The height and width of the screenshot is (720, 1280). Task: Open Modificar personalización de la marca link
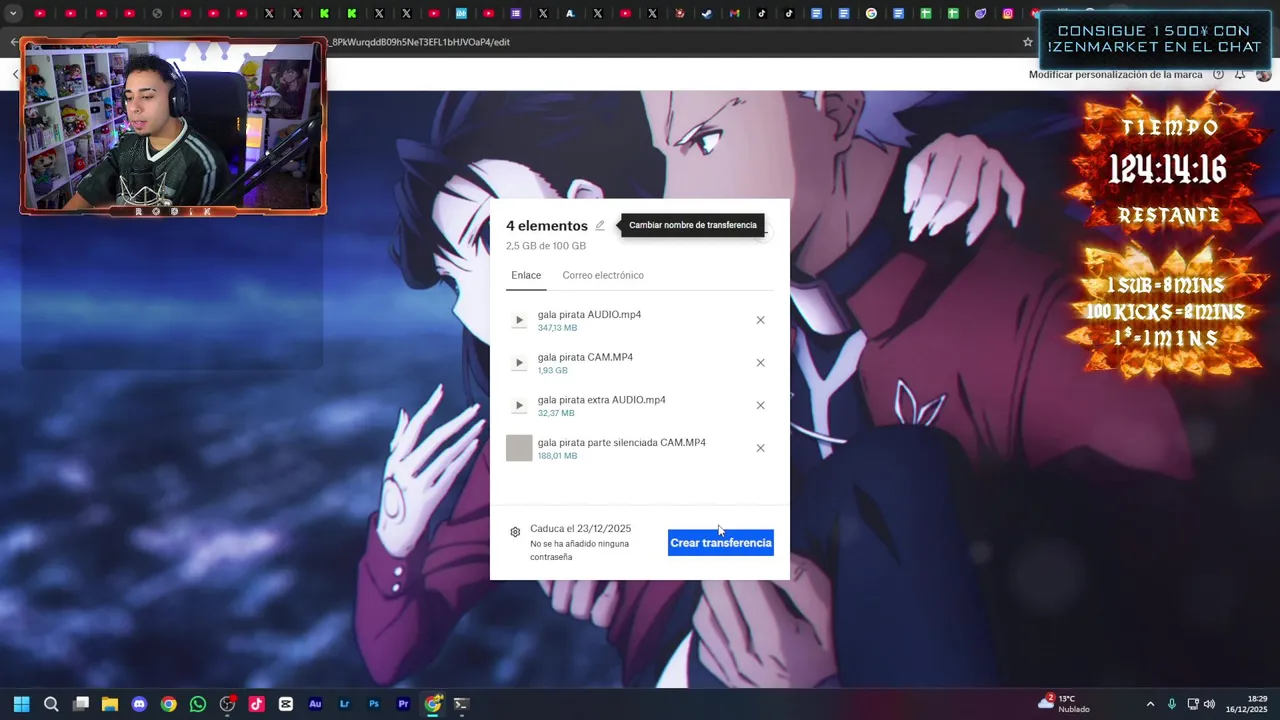click(1115, 75)
